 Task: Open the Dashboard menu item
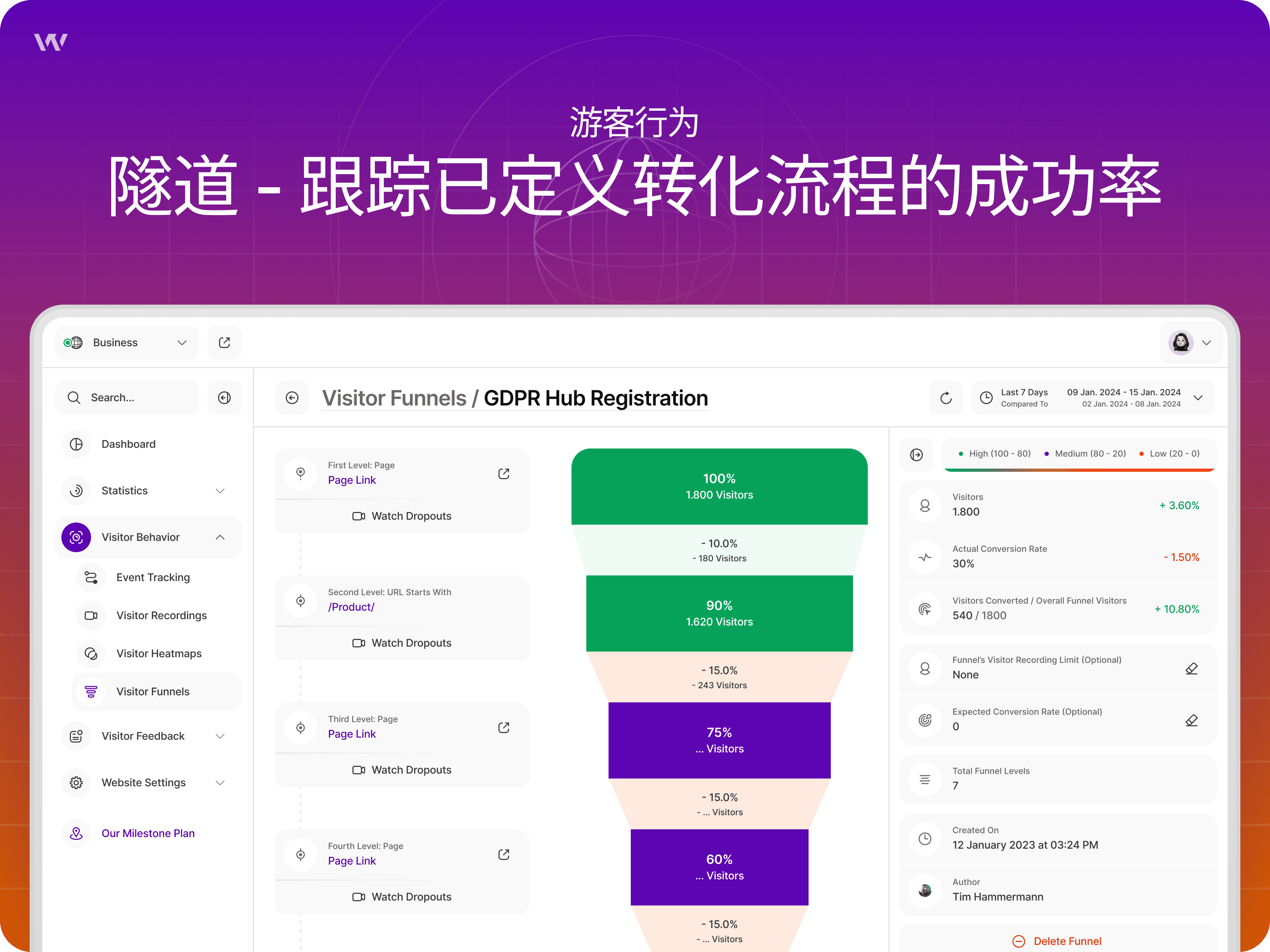click(148, 444)
